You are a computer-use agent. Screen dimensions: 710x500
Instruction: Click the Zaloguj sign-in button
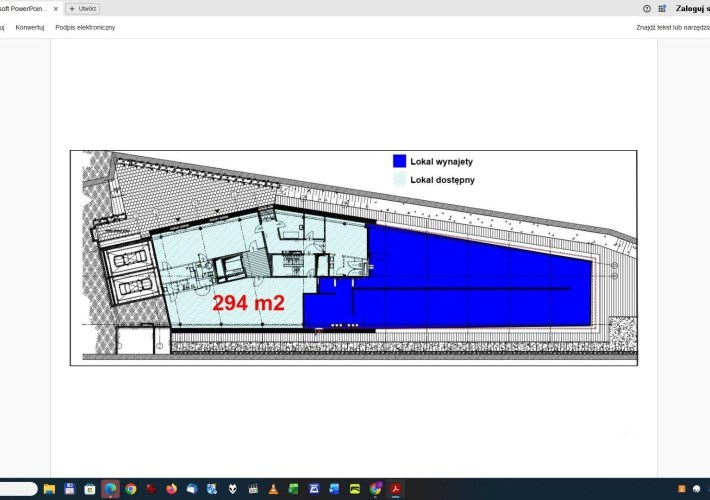coord(692,8)
